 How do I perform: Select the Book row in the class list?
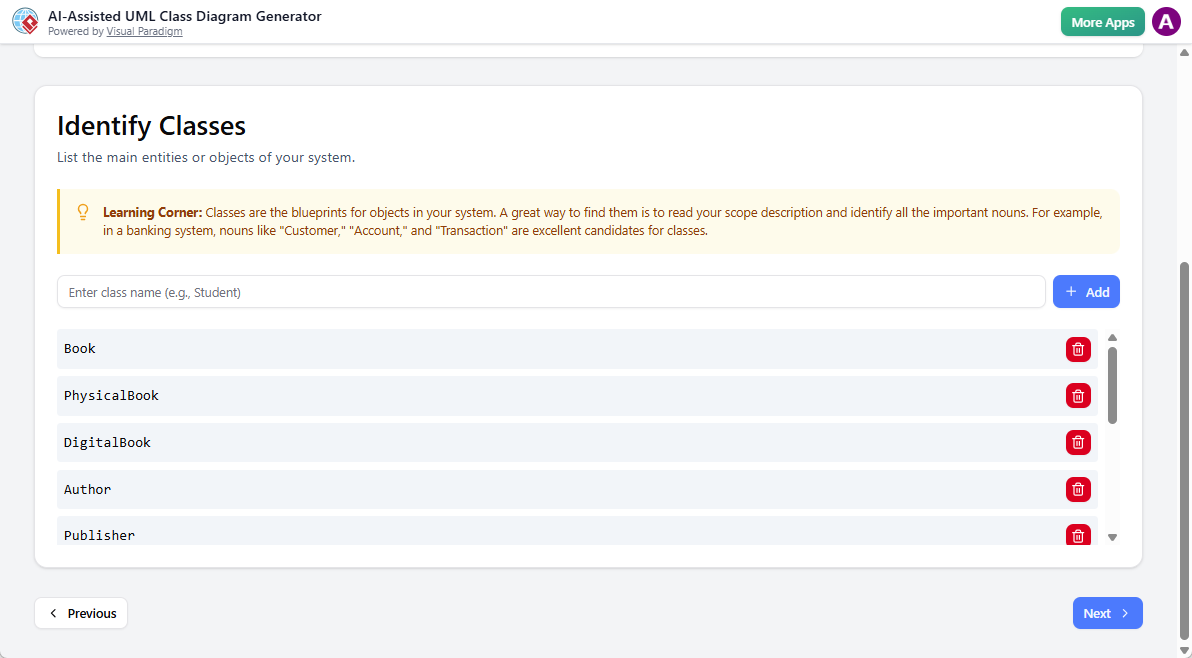coord(400,348)
